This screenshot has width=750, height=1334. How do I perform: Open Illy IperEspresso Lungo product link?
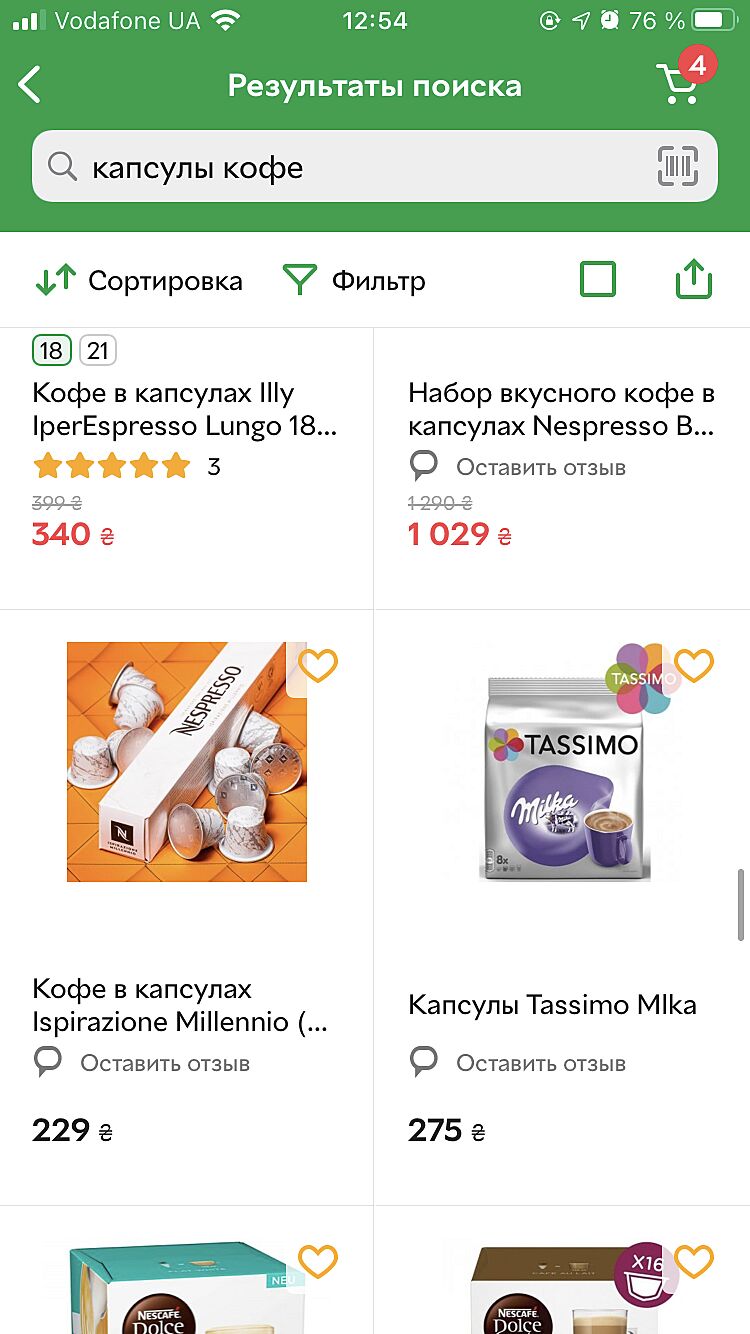(184, 410)
